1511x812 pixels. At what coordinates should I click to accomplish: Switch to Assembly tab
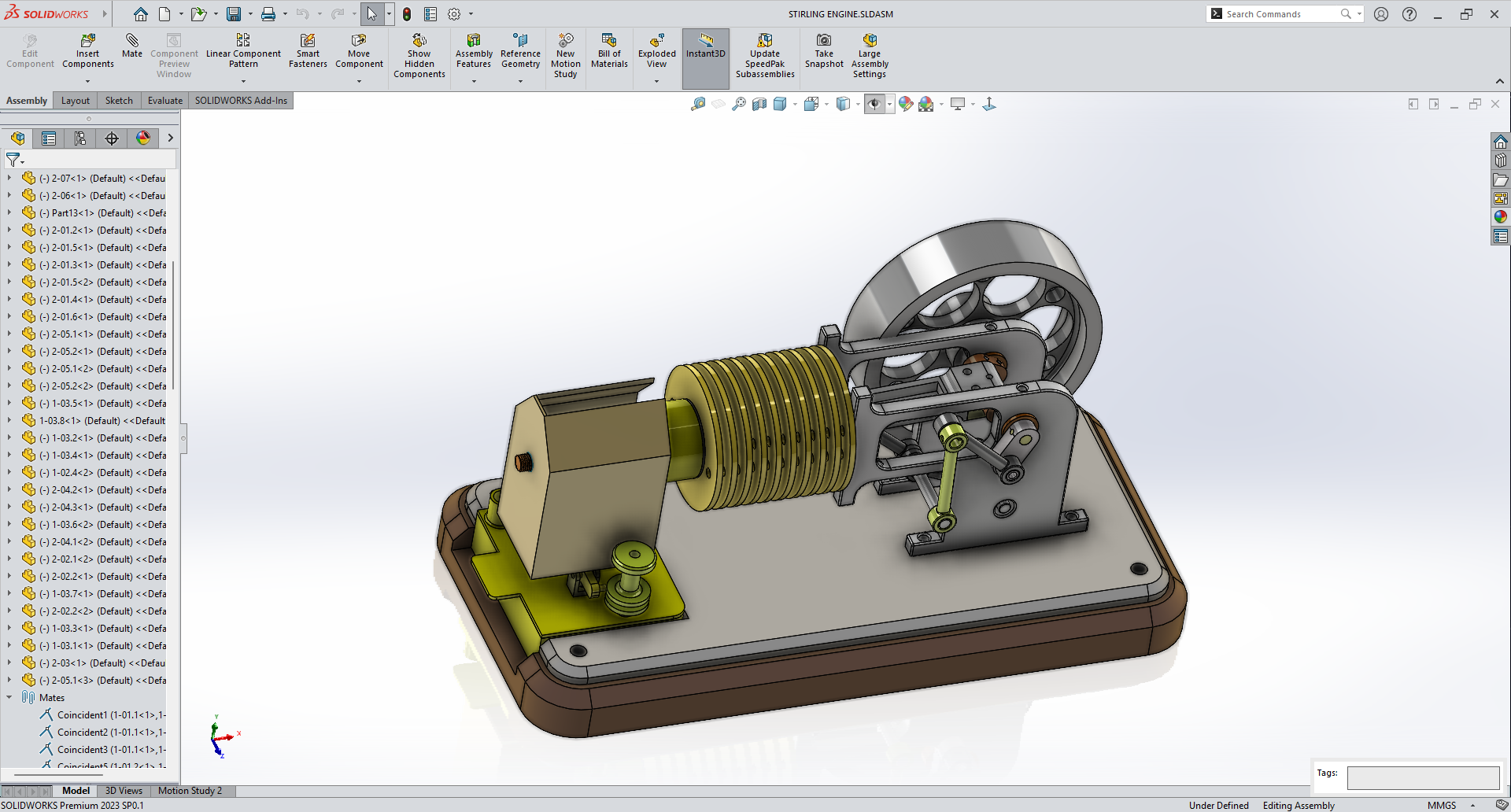pos(27,101)
